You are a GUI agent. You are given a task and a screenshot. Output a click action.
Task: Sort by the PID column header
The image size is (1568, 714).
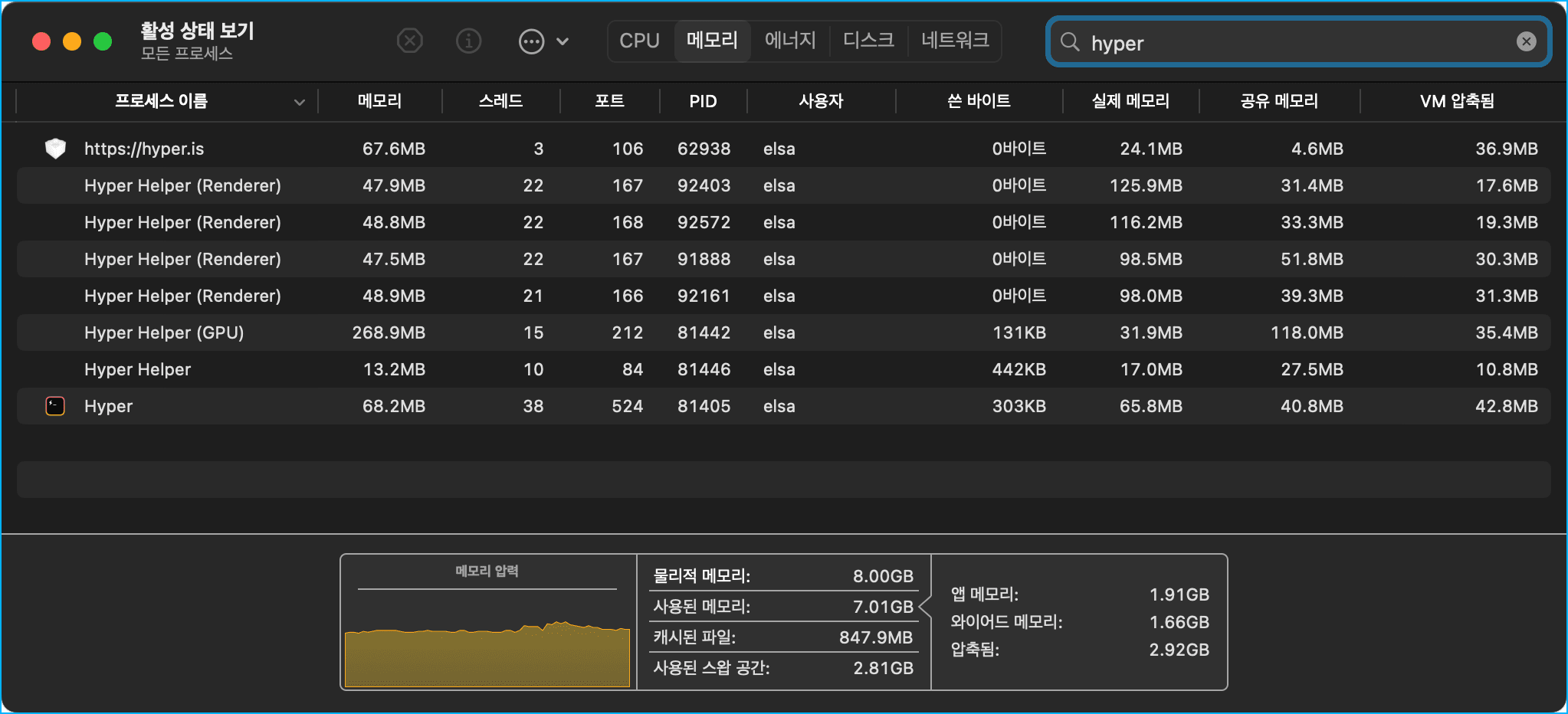click(x=703, y=101)
